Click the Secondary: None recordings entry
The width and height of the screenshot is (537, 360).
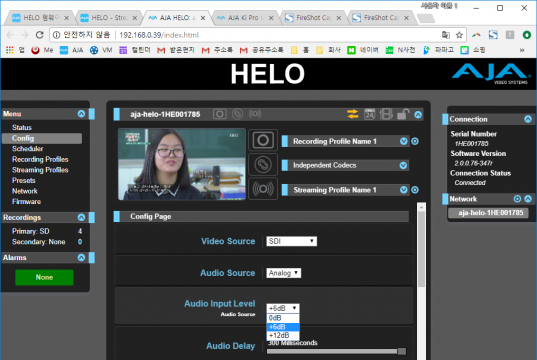click(x=38, y=242)
